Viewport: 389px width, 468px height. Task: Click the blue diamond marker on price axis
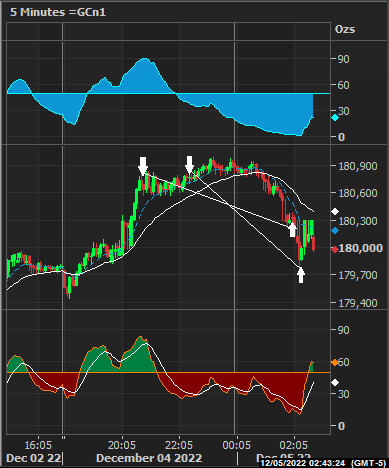point(335,230)
